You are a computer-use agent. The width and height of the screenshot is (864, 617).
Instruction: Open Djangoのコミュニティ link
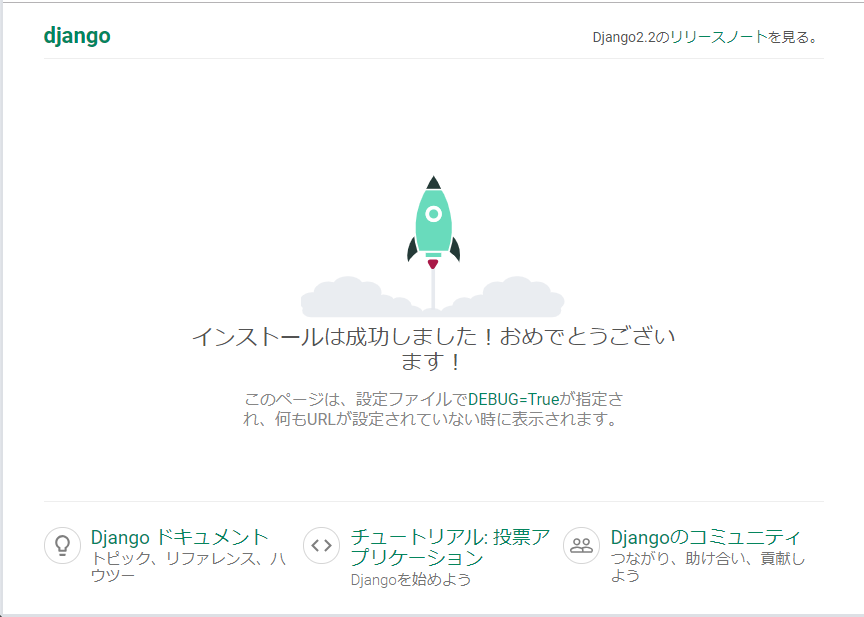tap(705, 537)
